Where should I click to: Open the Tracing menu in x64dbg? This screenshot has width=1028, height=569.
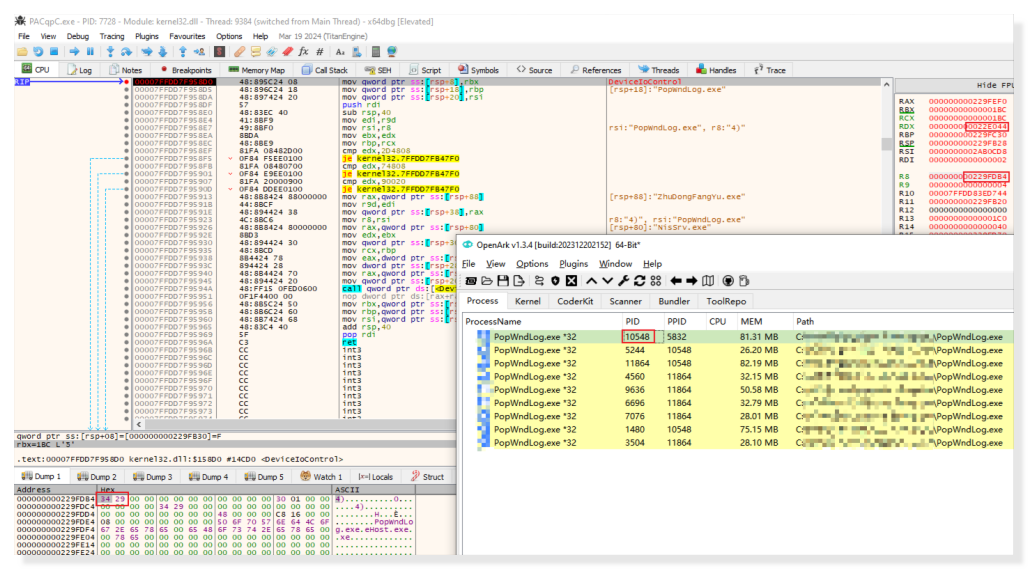pos(112,36)
